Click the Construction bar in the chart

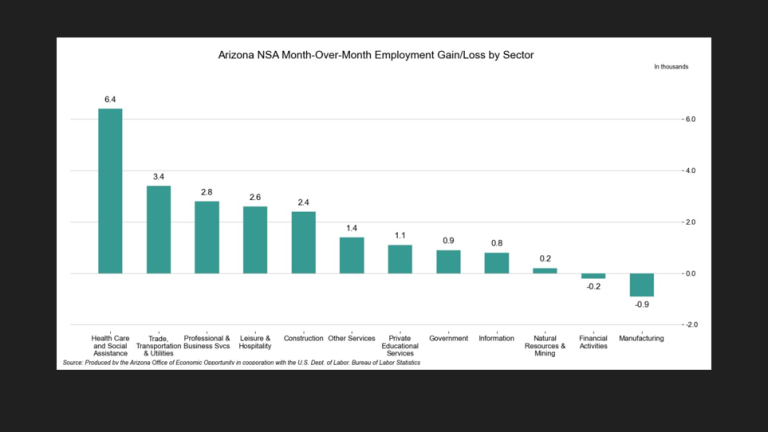click(303, 242)
